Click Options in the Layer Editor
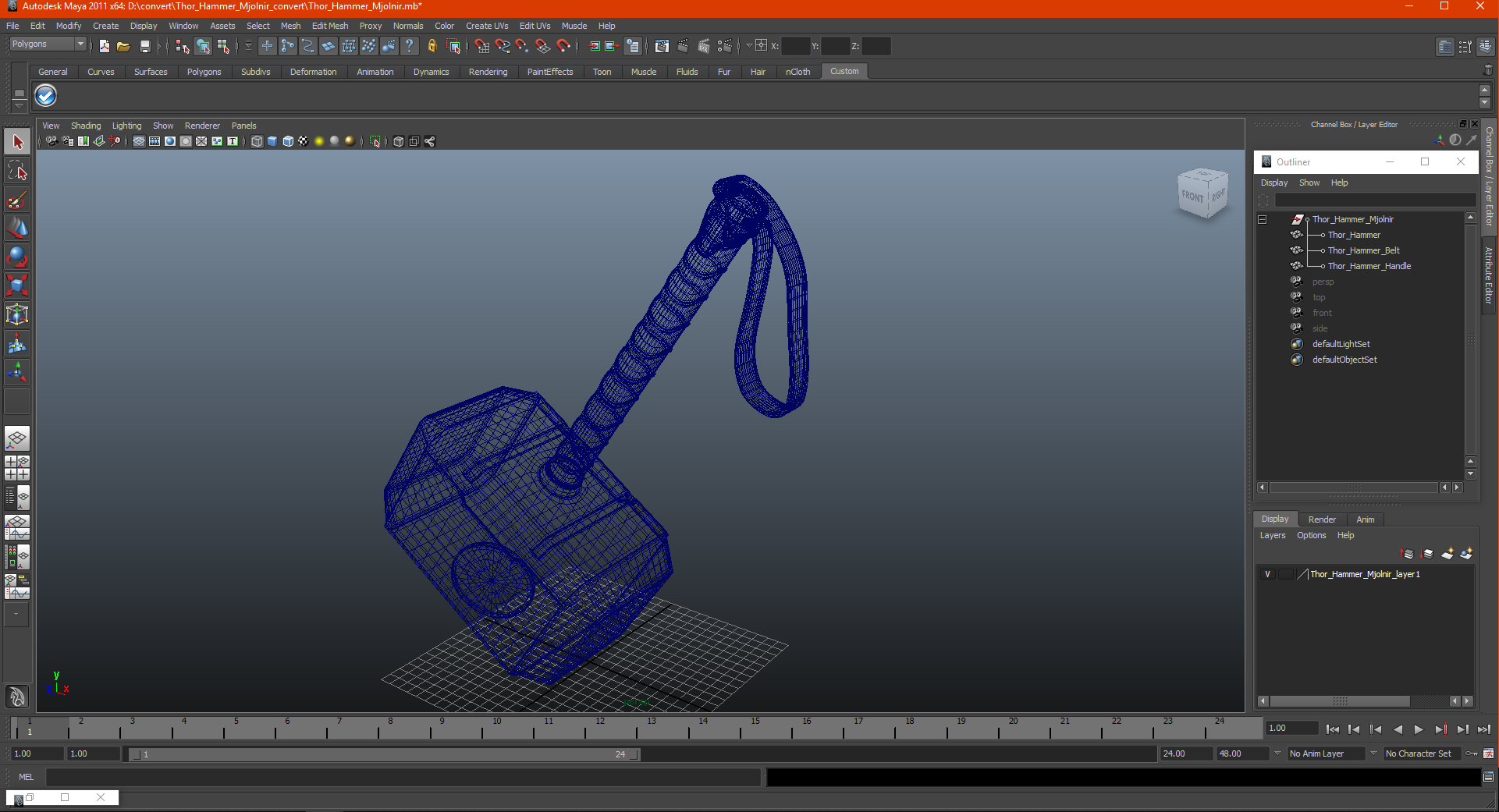The image size is (1499, 812). (1311, 536)
